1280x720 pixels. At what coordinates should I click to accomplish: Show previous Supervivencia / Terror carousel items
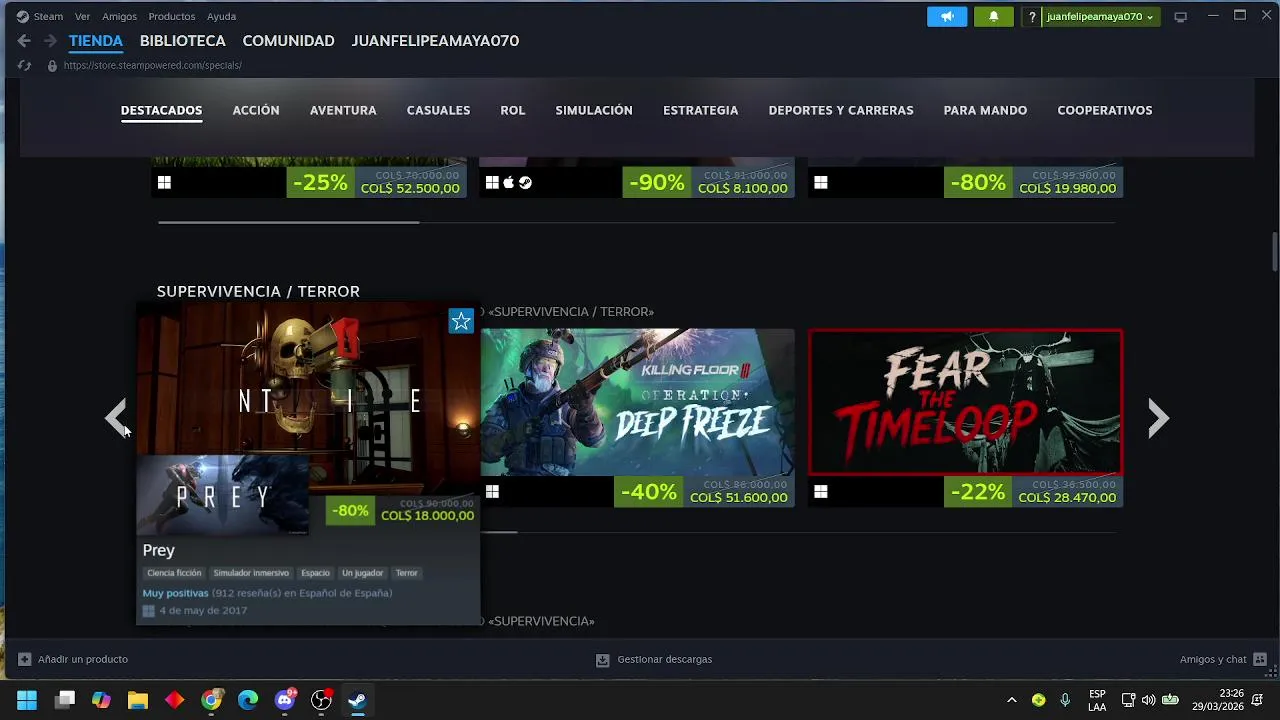pyautogui.click(x=117, y=418)
